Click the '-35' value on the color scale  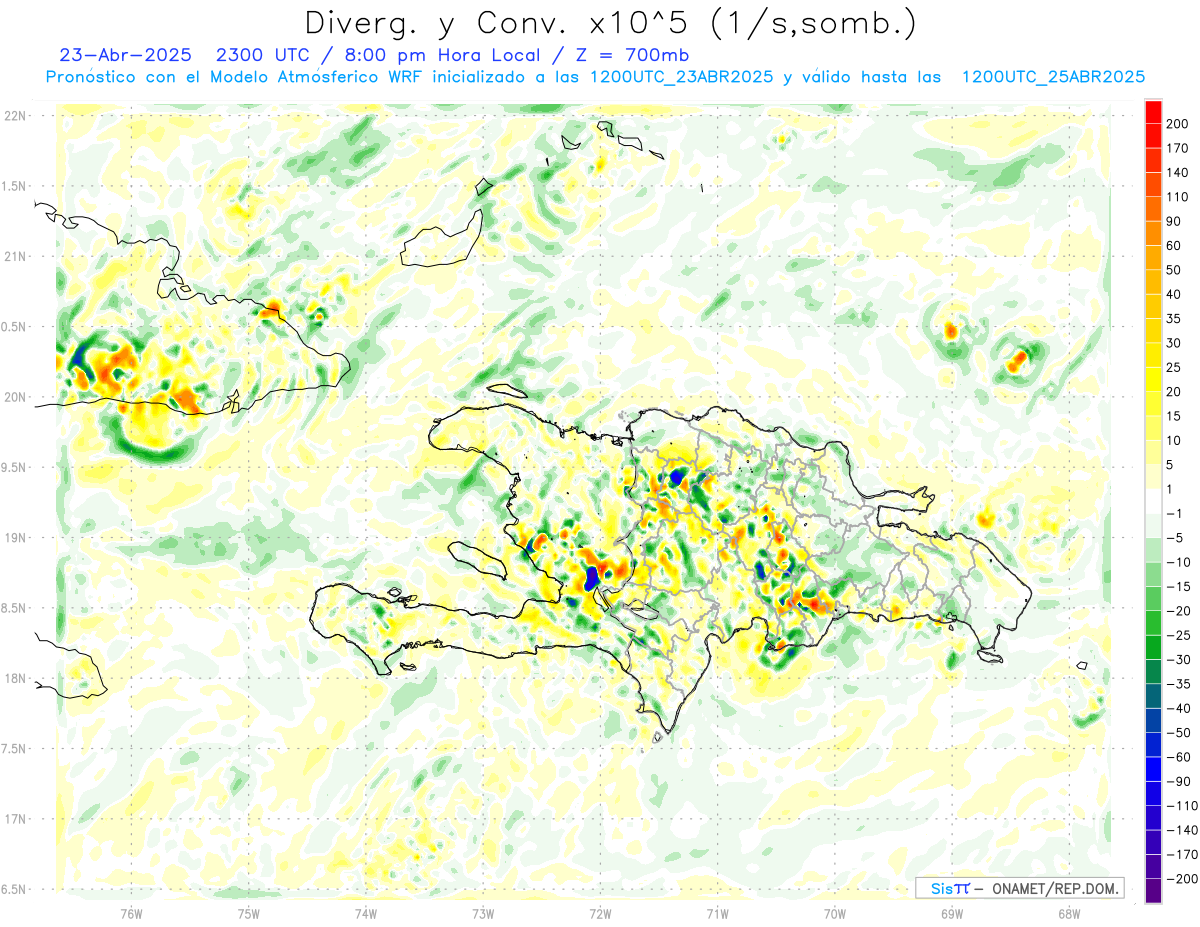(x=1177, y=684)
